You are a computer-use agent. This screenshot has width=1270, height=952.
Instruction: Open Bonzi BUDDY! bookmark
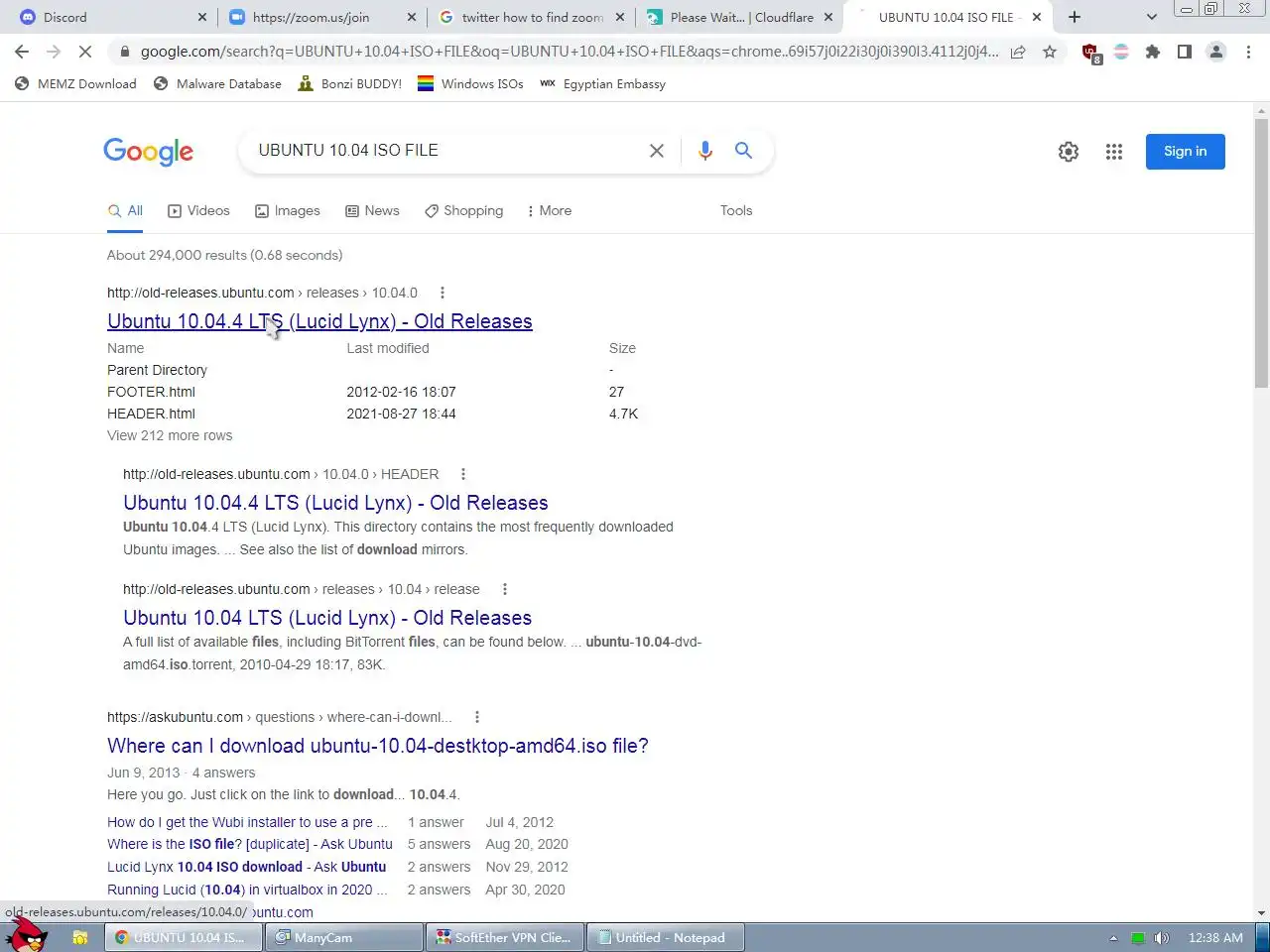click(349, 84)
